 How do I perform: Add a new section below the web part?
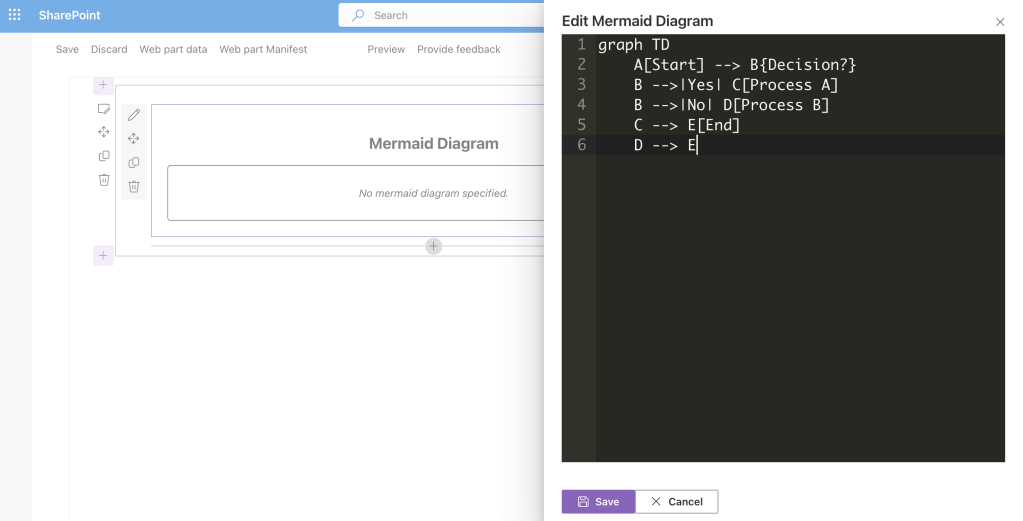[x=103, y=256]
